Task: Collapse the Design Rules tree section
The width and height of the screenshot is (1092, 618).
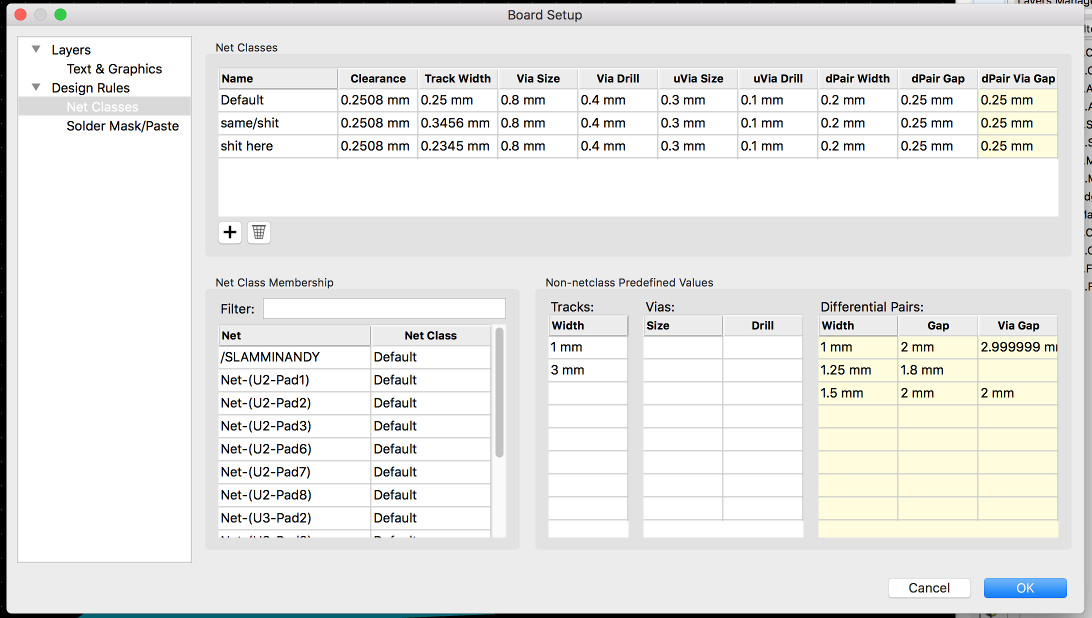Action: [x=37, y=88]
